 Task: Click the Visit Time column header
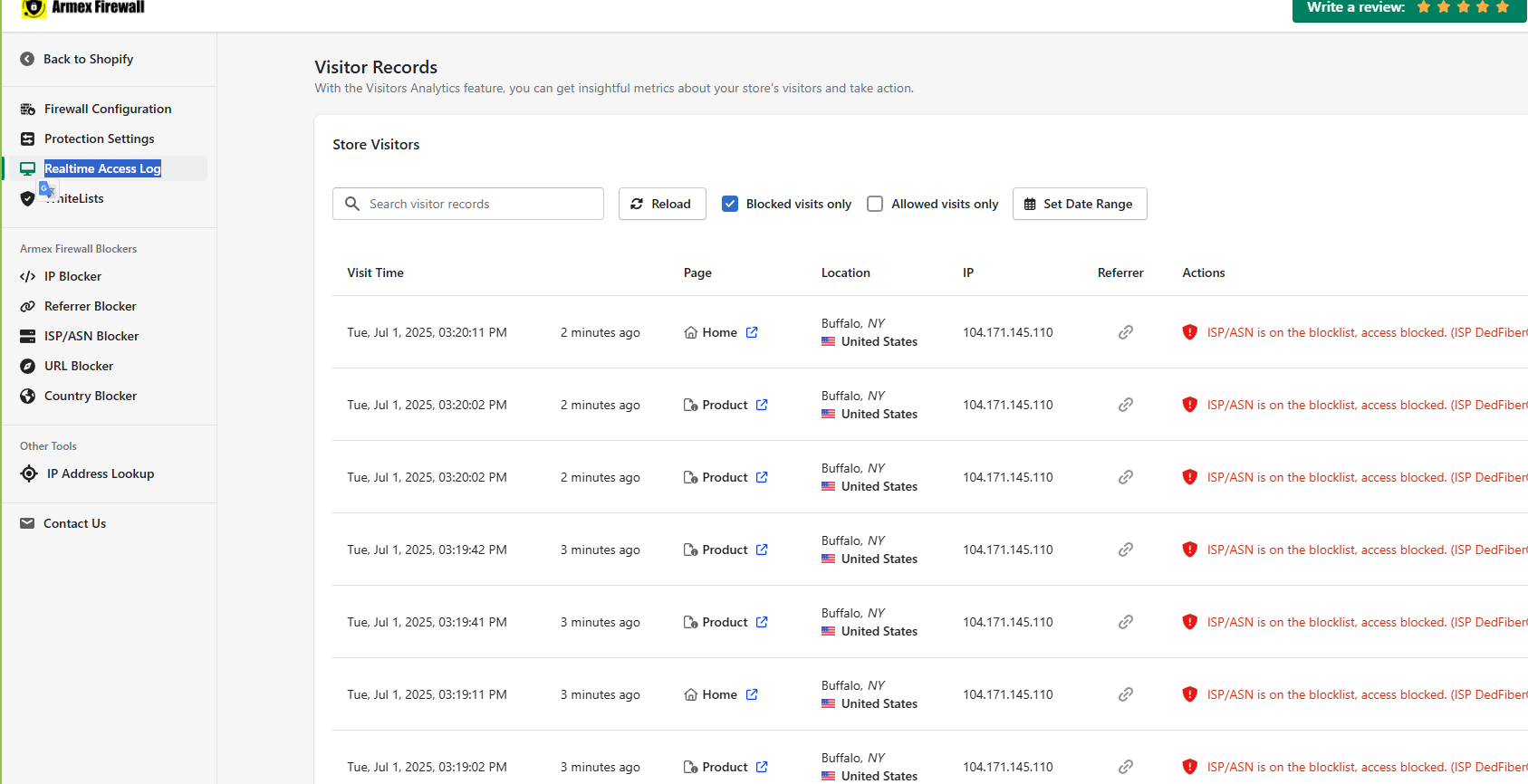375,272
